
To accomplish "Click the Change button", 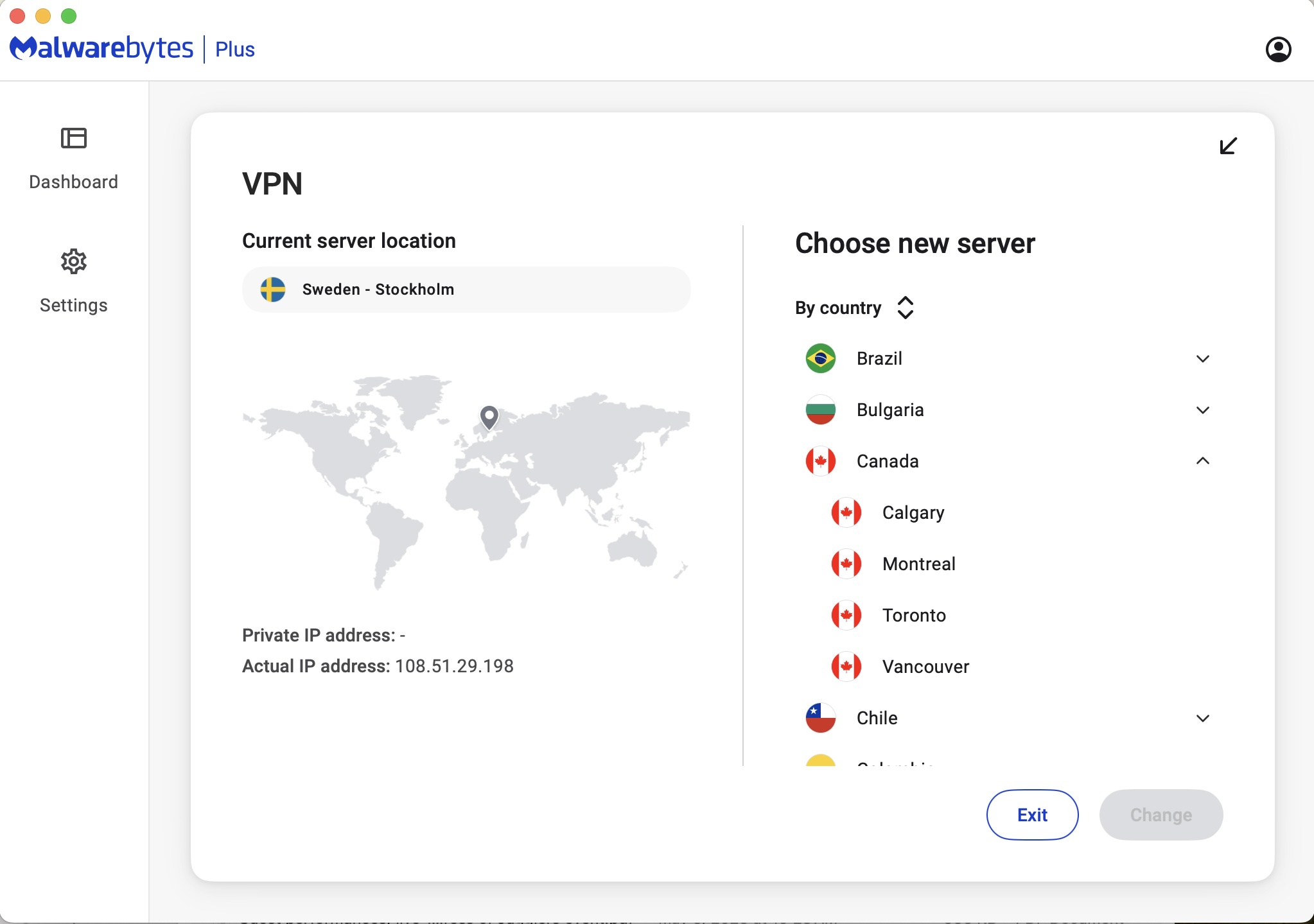I will [1161, 814].
